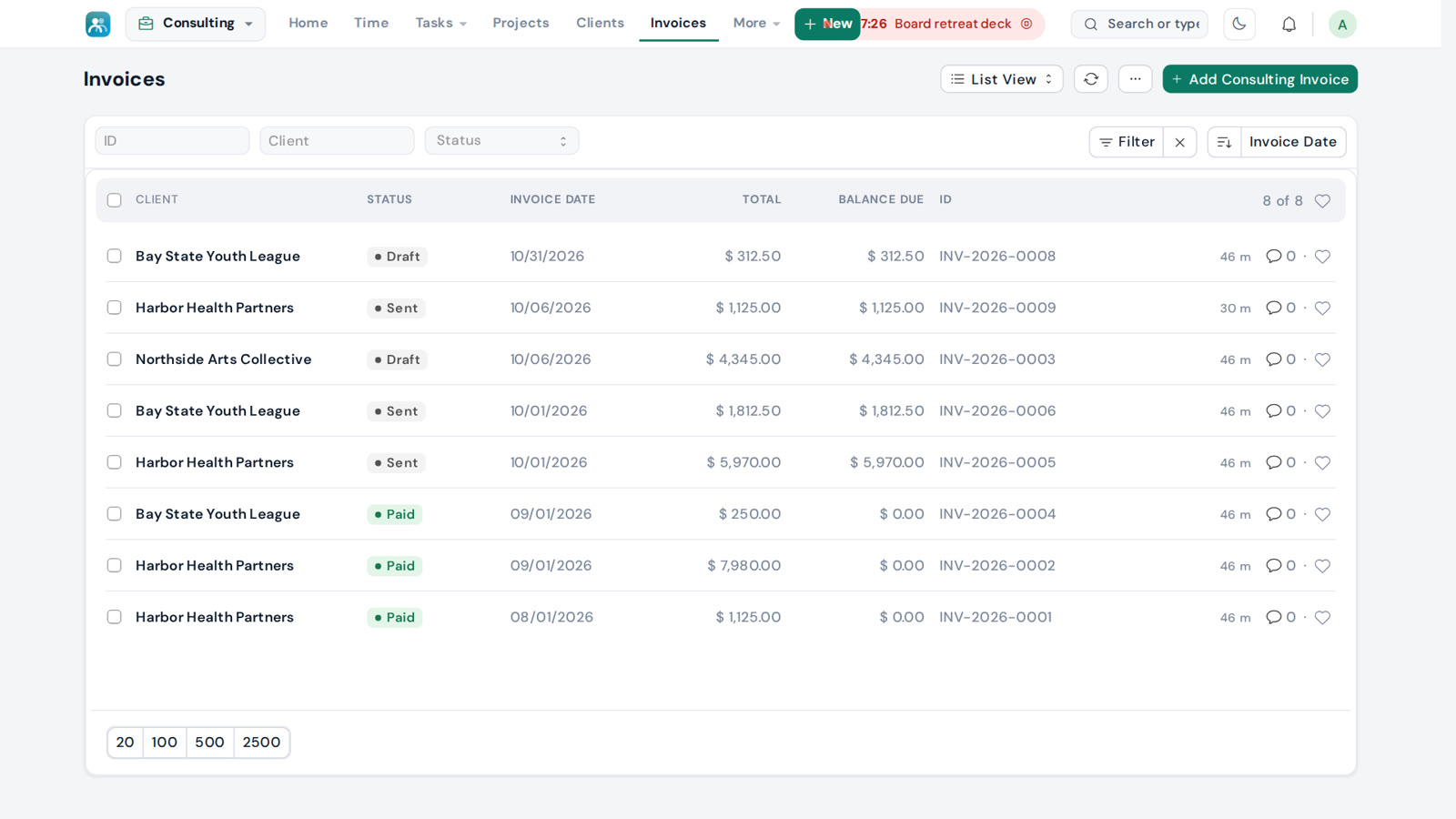Viewport: 1456px width, 819px height.
Task: Like invoice INV-2026-0003 heart
Action: [x=1322, y=359]
